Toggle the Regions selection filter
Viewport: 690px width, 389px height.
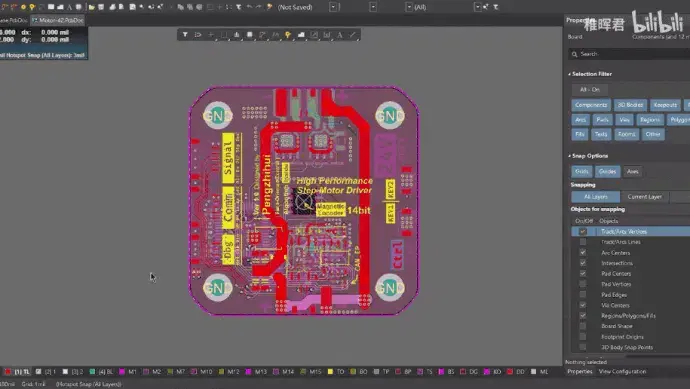(650, 120)
